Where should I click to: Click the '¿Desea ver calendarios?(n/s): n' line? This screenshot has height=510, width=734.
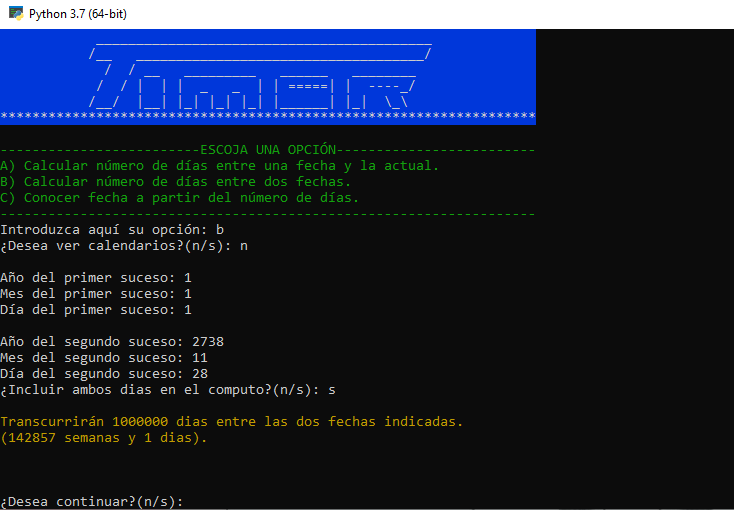124,246
